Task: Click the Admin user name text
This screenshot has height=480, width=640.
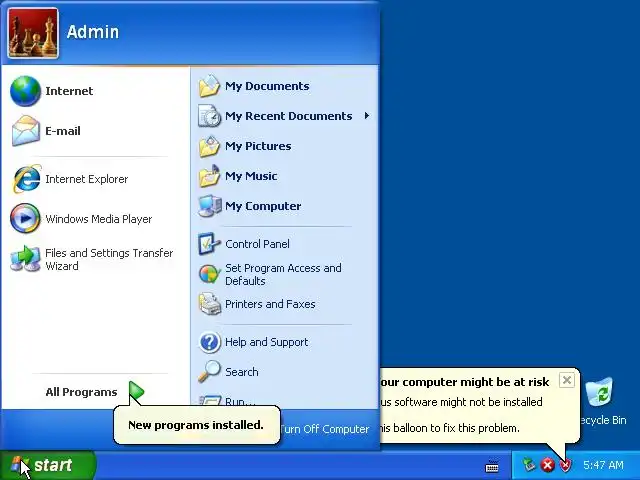Action: click(93, 32)
